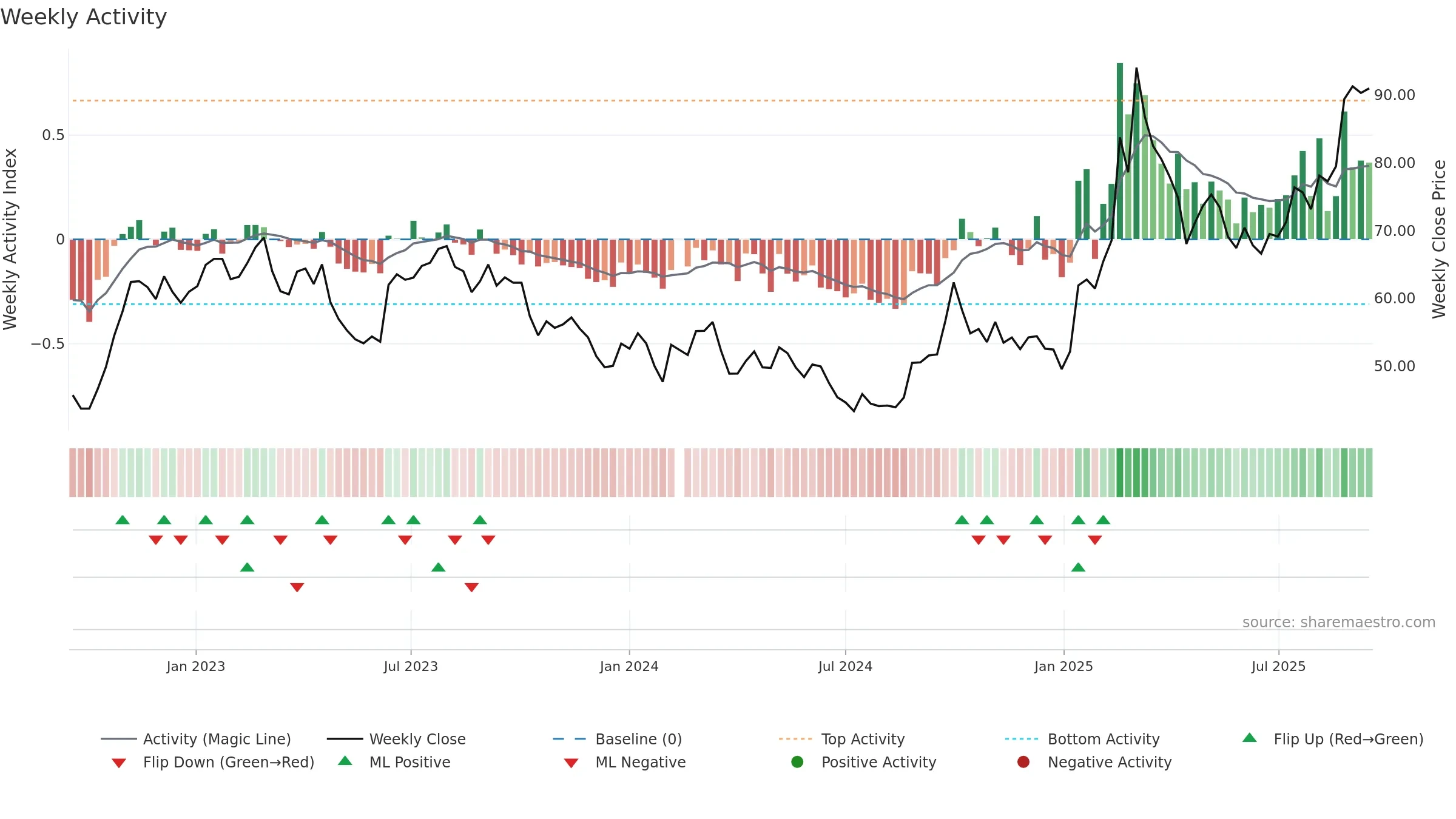Toggle ML Positive legend entry
The image size is (1456, 819).
click(394, 762)
